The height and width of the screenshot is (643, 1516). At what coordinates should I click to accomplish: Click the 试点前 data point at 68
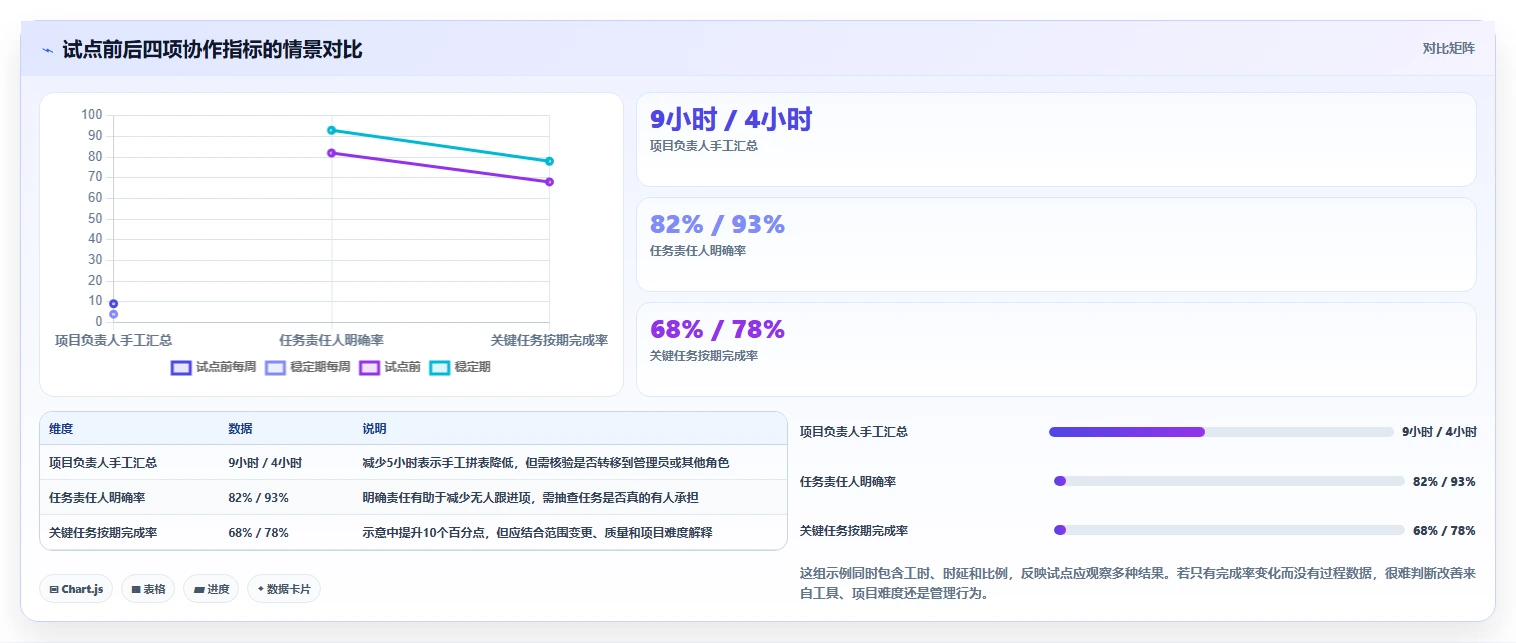549,182
